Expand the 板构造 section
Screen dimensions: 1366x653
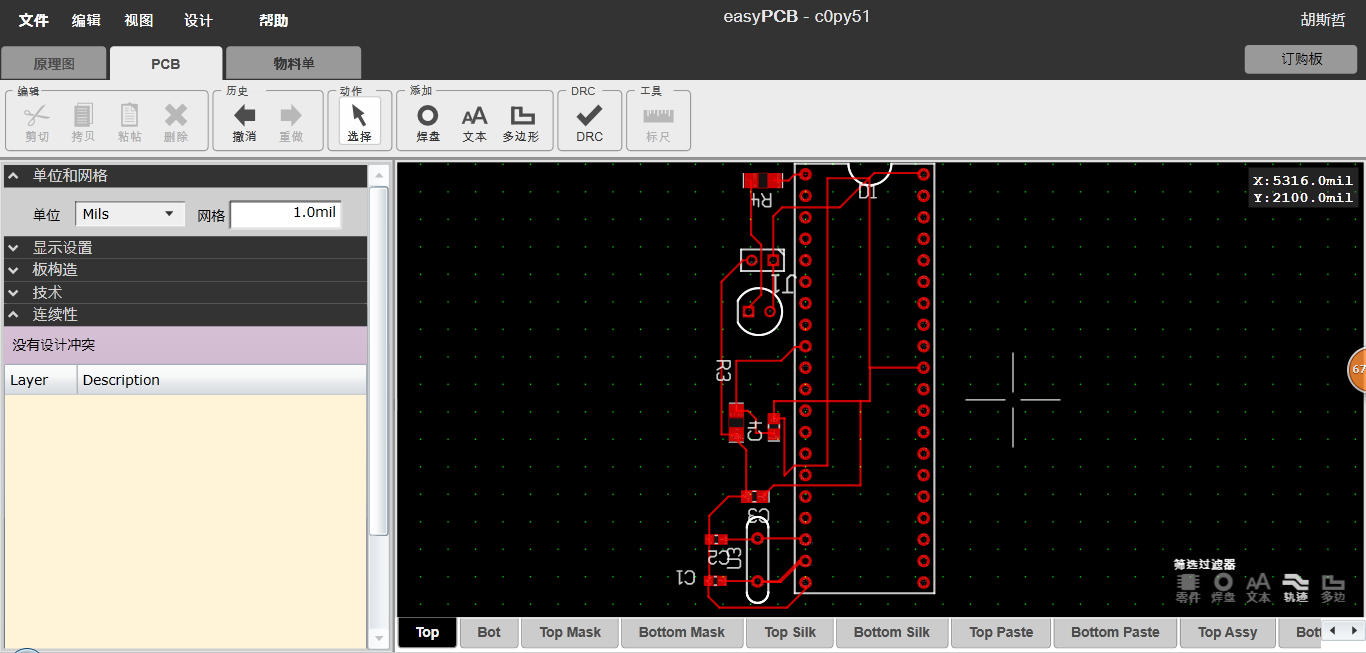(x=186, y=269)
